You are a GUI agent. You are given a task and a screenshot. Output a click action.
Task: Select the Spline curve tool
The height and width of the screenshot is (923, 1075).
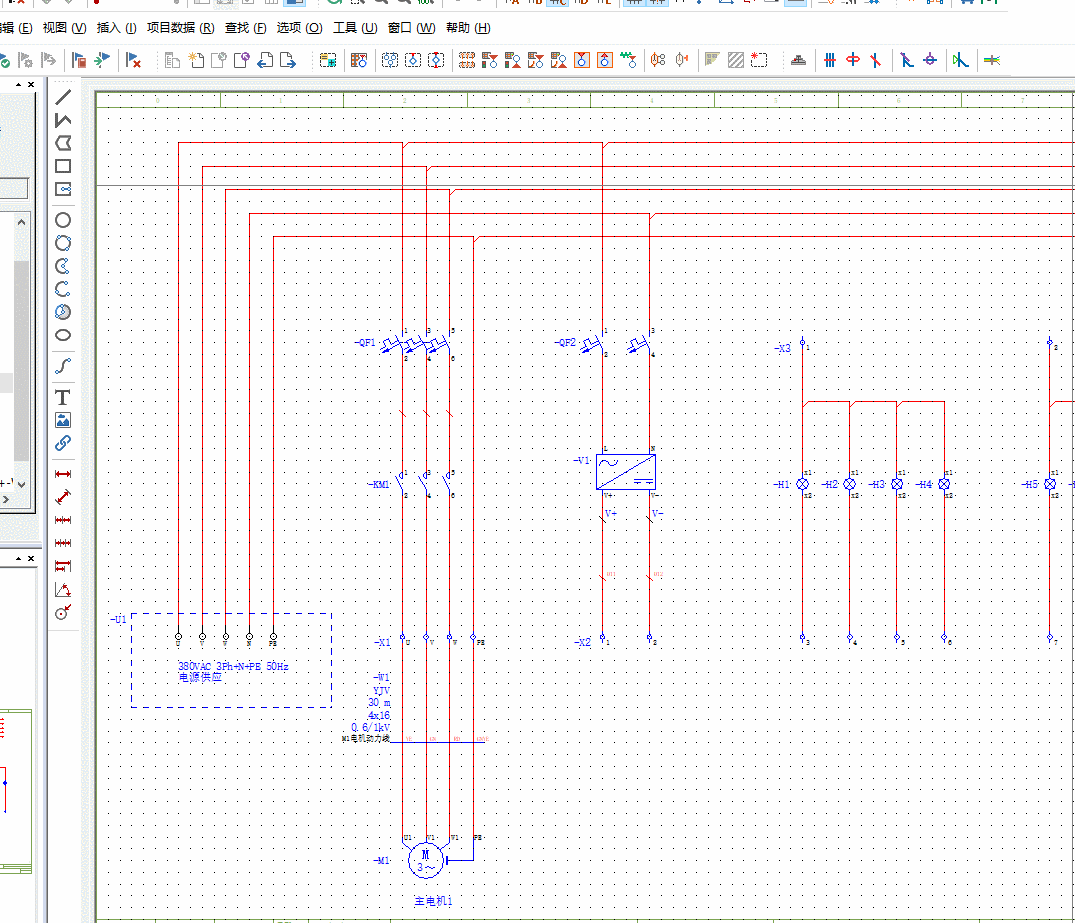(x=63, y=366)
